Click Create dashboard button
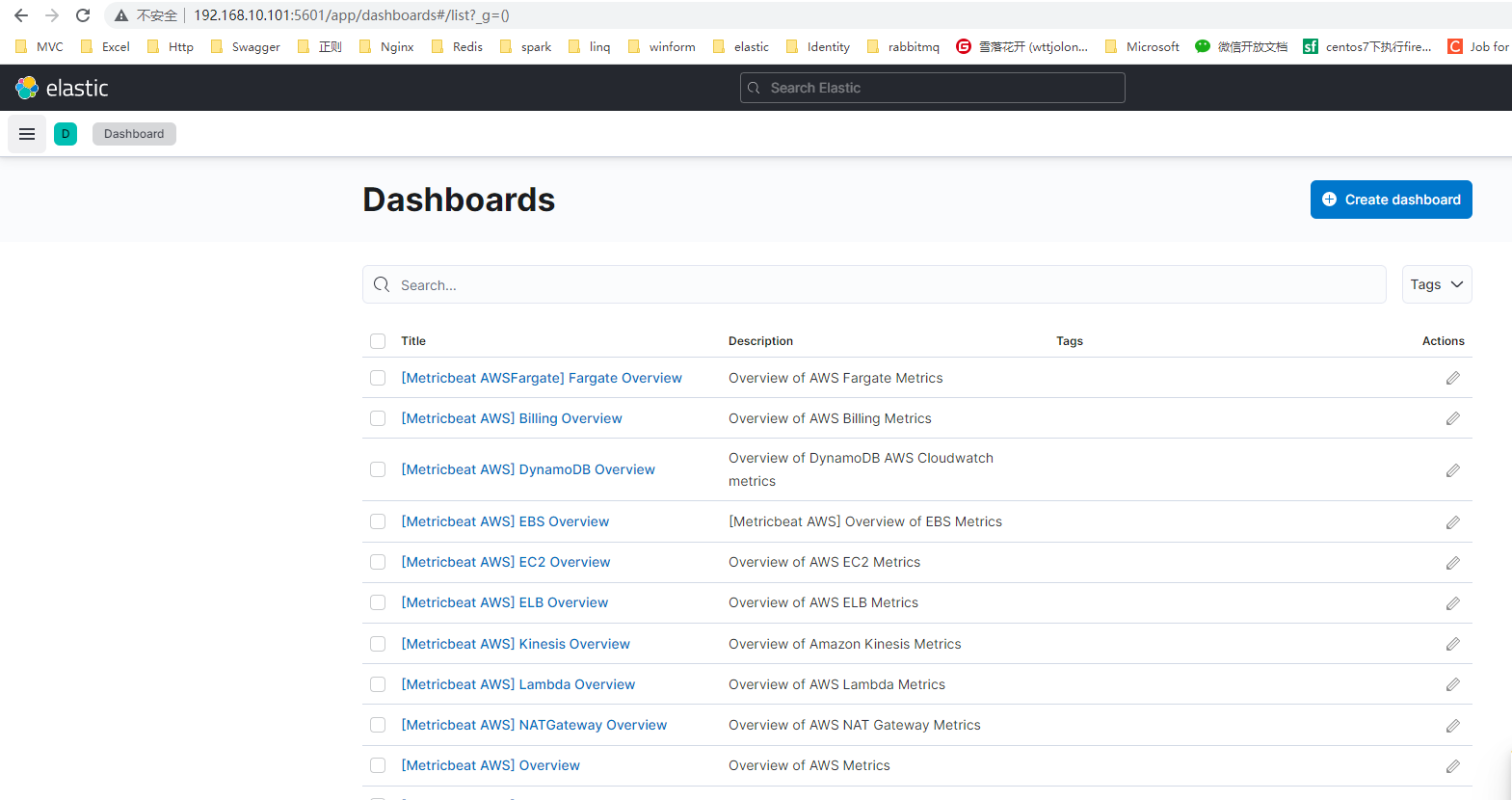The width and height of the screenshot is (1512, 800). click(x=1392, y=200)
